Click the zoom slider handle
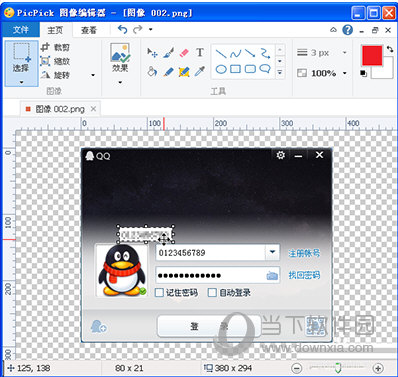Image resolution: width=398 pixels, height=377 pixels. click(338, 368)
